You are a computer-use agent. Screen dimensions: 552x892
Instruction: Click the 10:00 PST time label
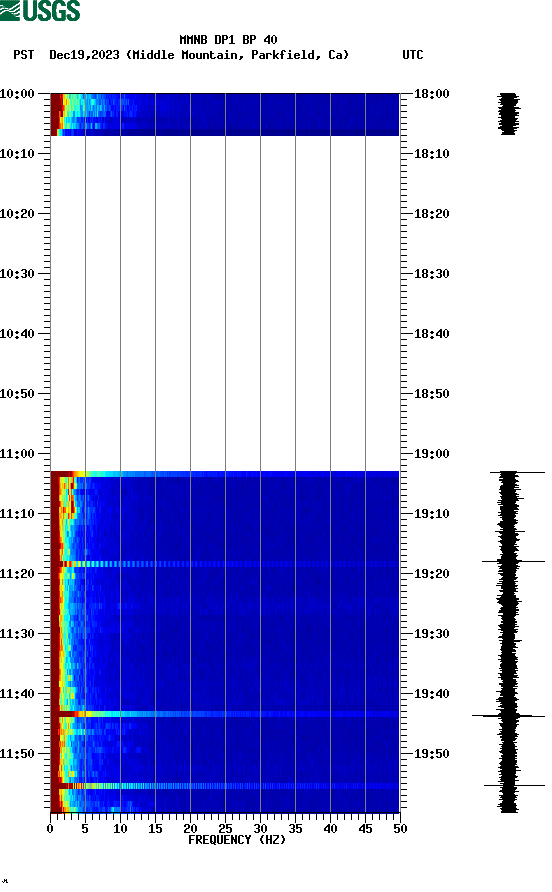coord(17,94)
